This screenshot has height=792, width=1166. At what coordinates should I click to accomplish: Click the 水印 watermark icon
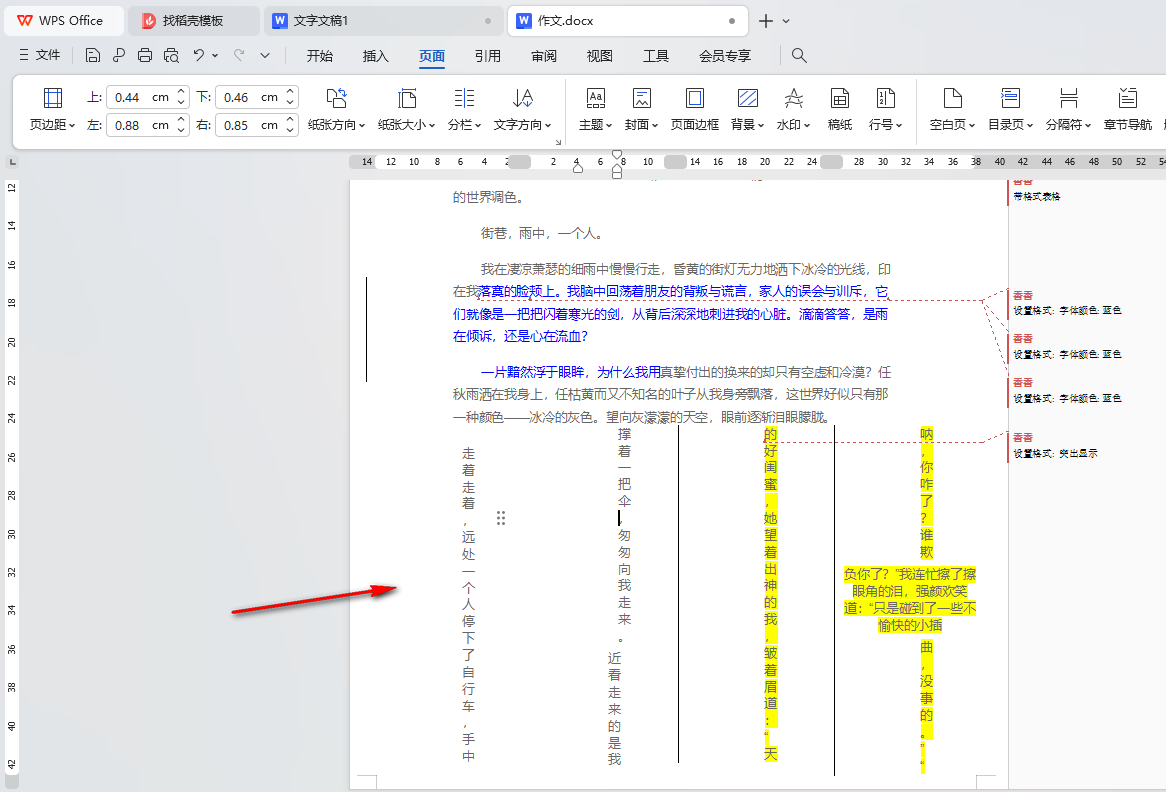[x=793, y=98]
